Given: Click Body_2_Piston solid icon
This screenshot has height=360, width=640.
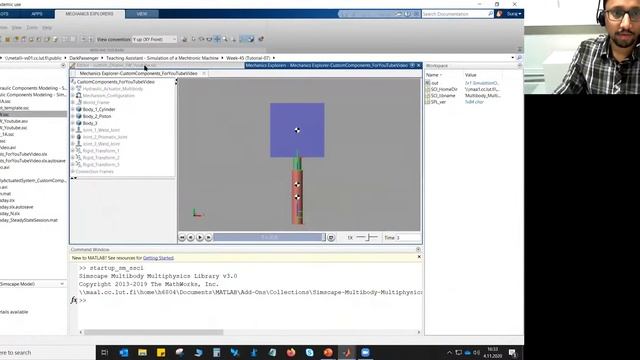Looking at the screenshot, I should 79,116.
